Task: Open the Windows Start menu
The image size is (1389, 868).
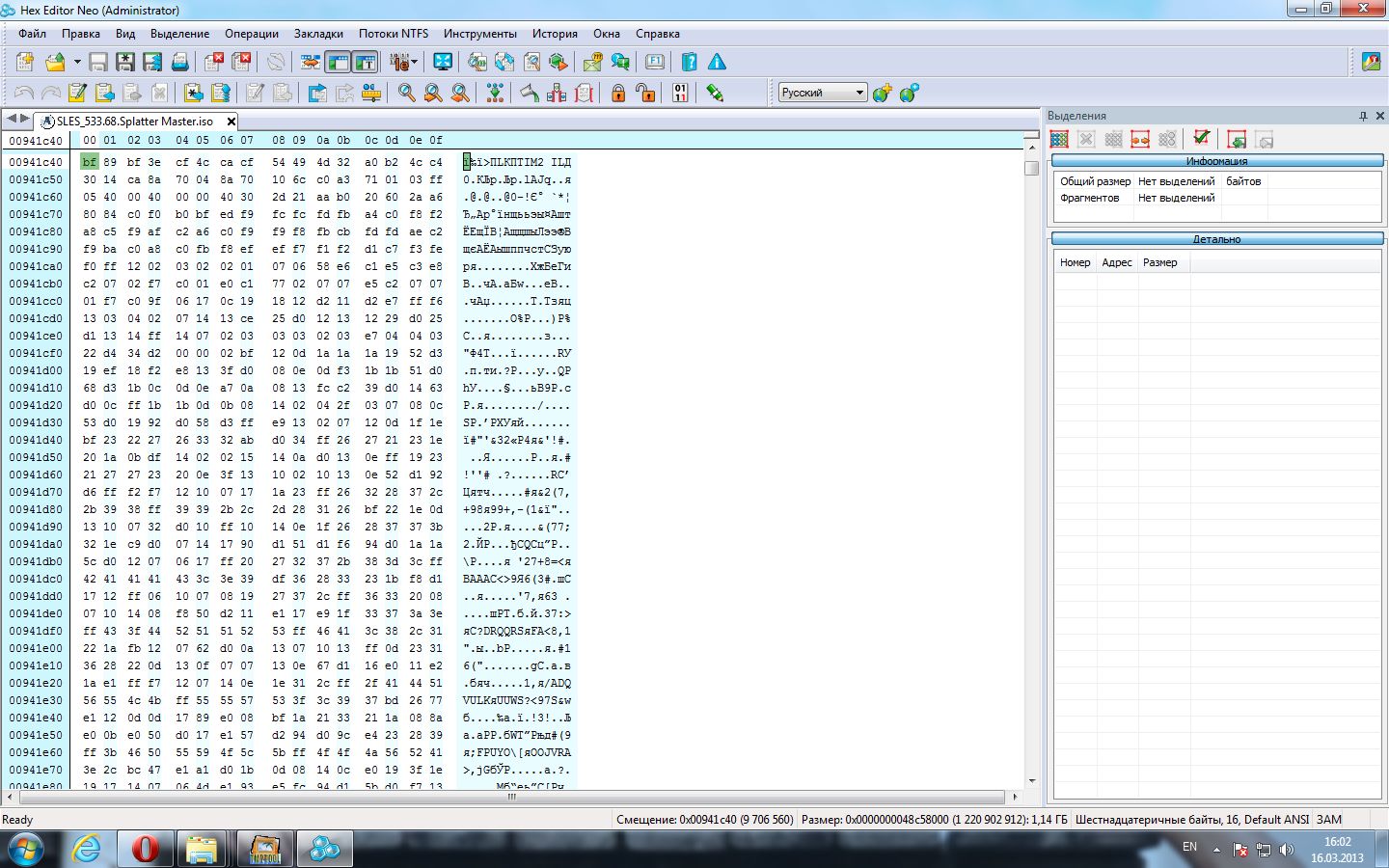Action: pos(26,850)
